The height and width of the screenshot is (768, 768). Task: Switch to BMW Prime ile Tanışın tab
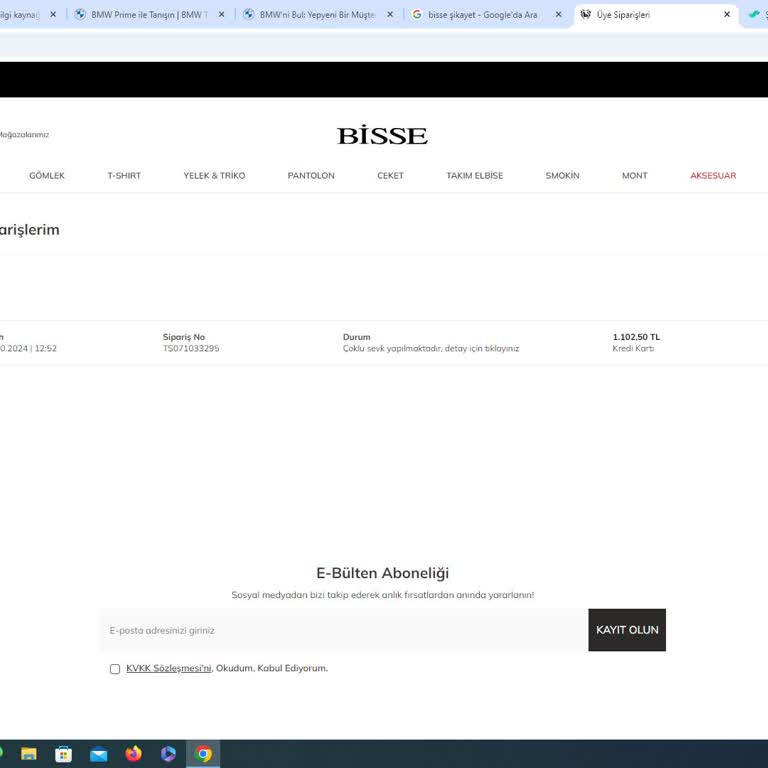pos(149,15)
